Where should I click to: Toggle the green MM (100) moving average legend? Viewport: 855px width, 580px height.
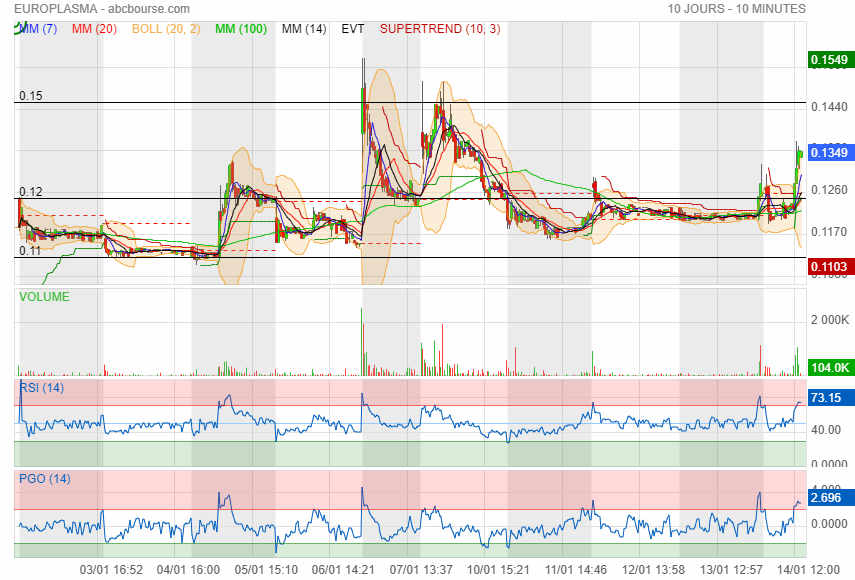(x=241, y=29)
